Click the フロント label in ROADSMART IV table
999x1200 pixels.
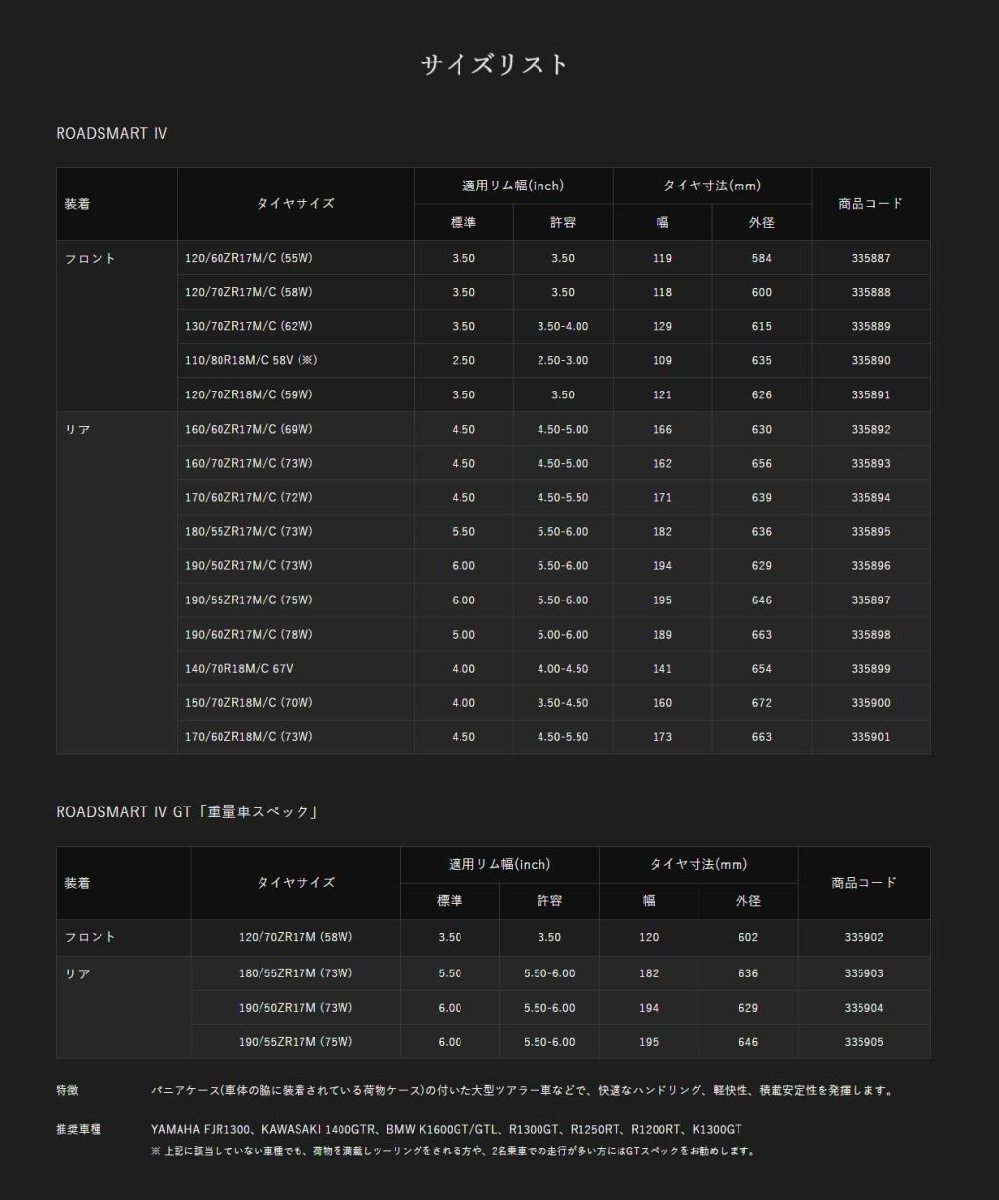91,258
